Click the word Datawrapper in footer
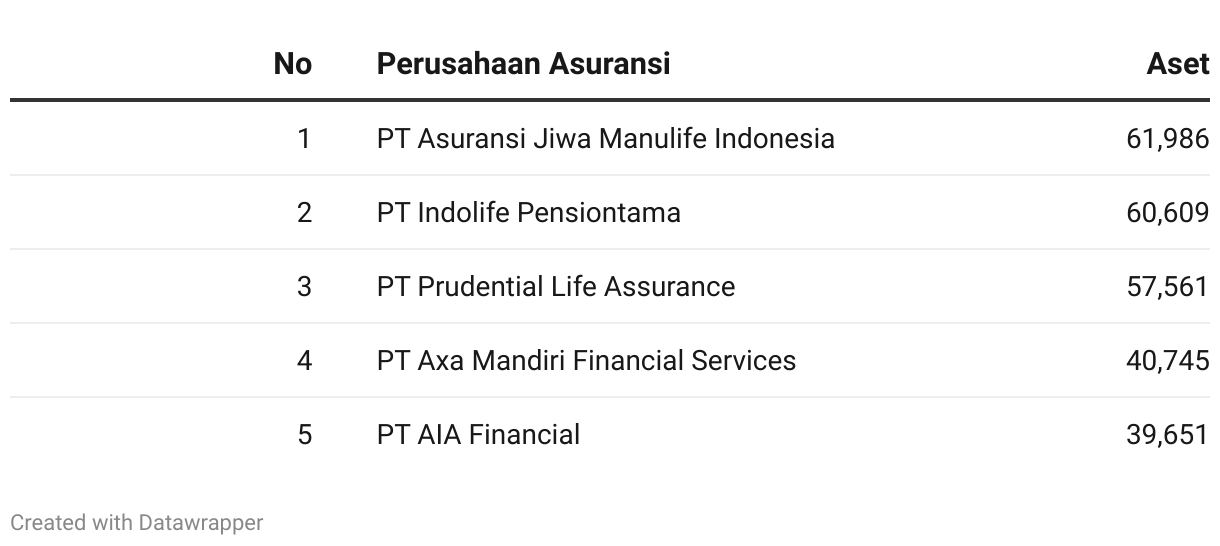 pyautogui.click(x=201, y=522)
